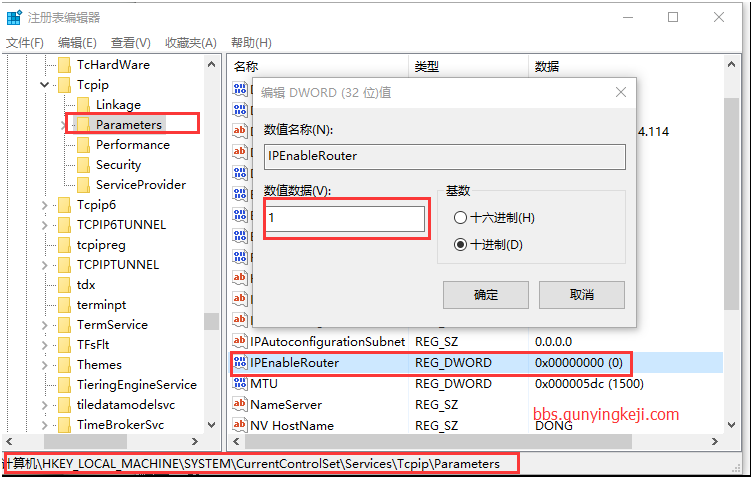Select the TermService folder icon
The width and height of the screenshot is (753, 479).
point(64,325)
